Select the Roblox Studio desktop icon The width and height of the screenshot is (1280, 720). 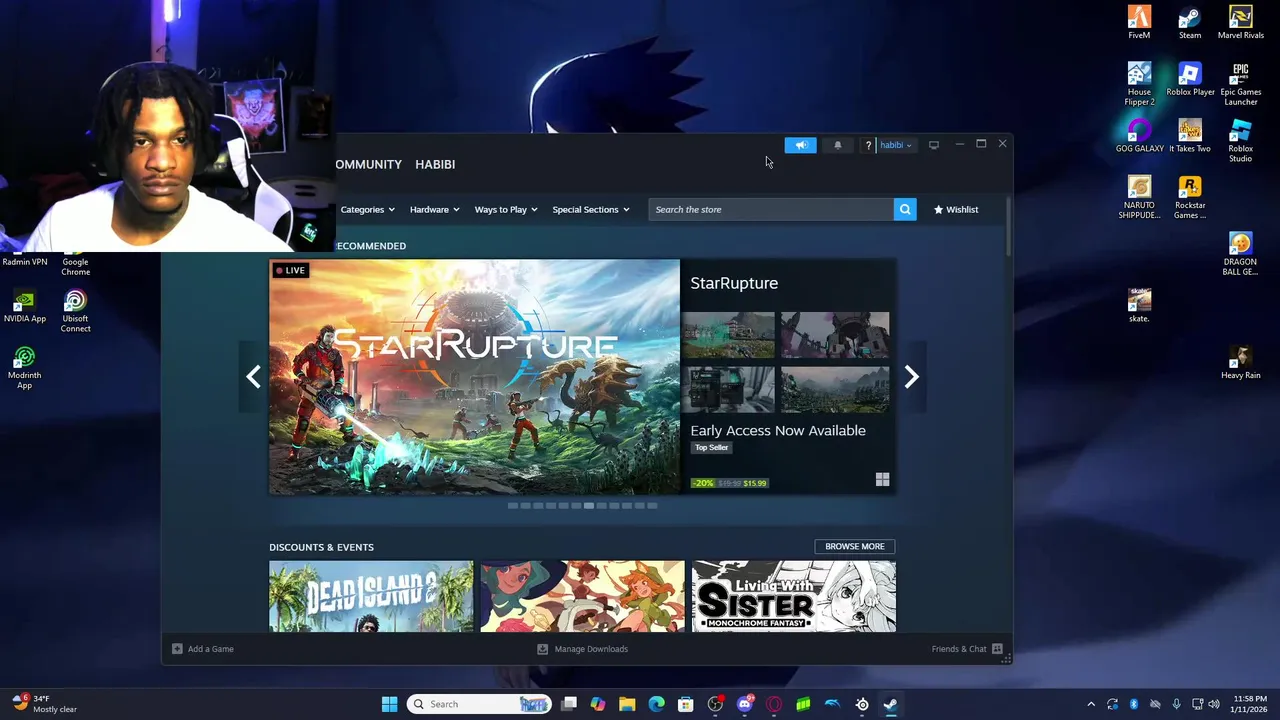pos(1241,141)
